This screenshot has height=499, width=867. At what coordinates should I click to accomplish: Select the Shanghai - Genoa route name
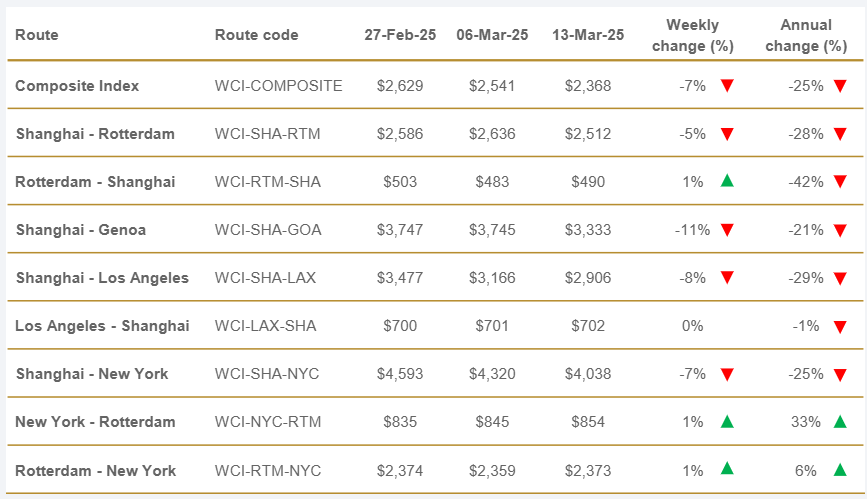pyautogui.click(x=80, y=230)
